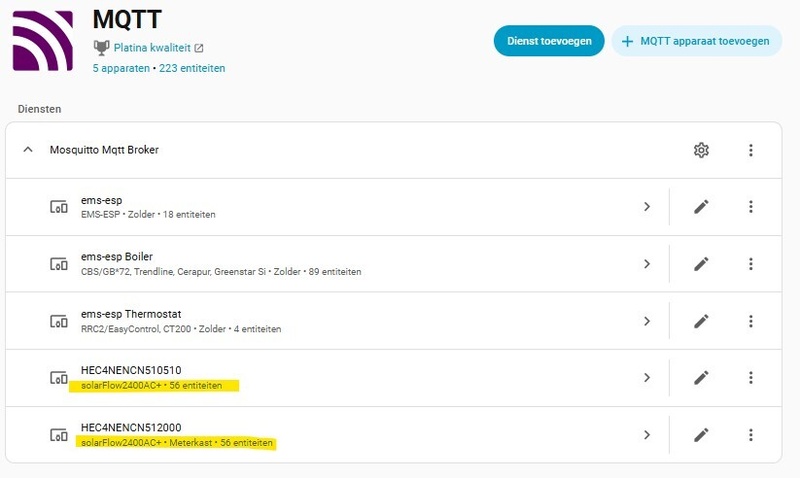
Task: Open three-dot menu for ems-esp Thermostat
Action: 751,321
